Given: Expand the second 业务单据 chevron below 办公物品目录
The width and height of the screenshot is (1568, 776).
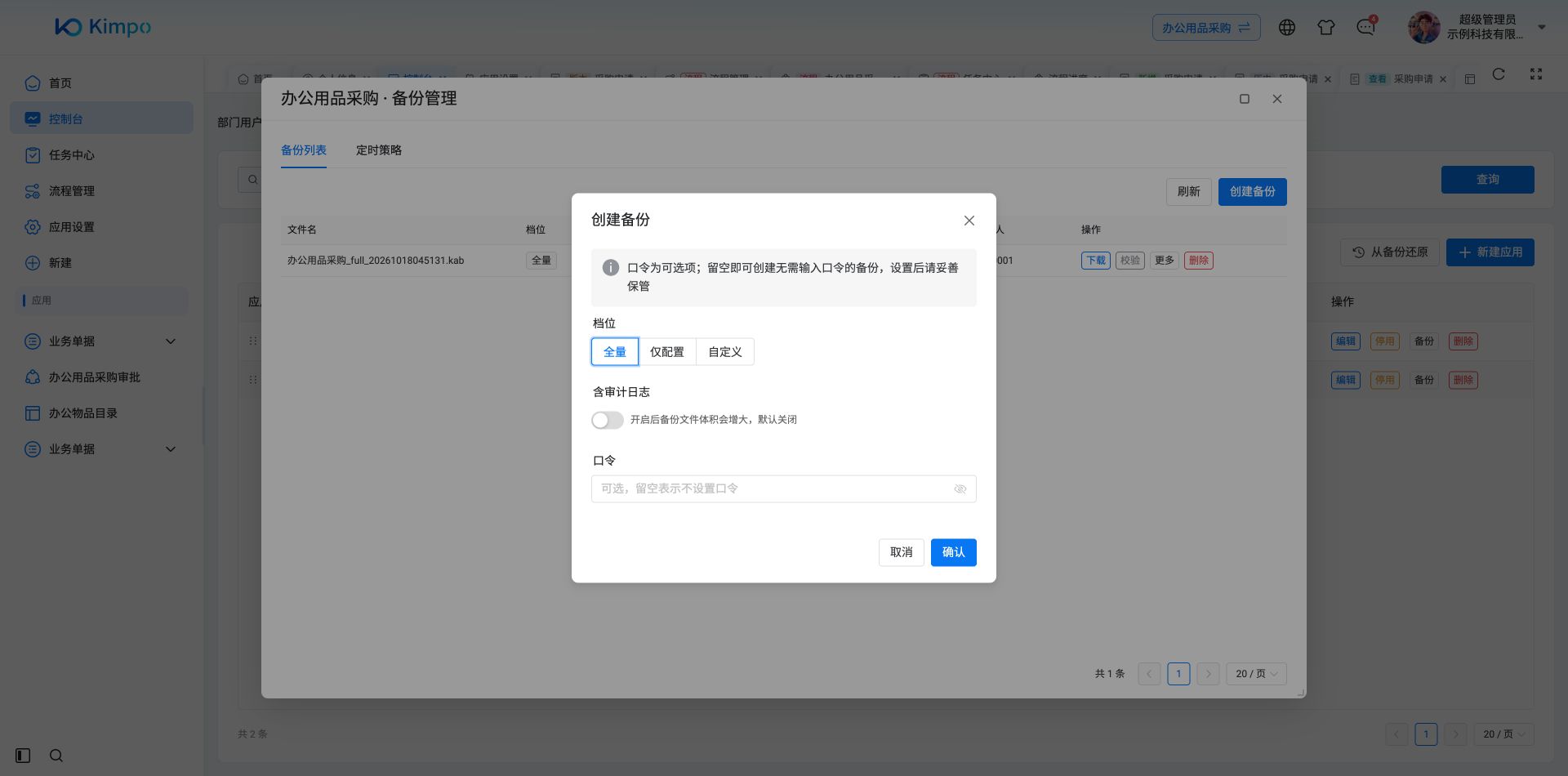Looking at the screenshot, I should coord(171,449).
